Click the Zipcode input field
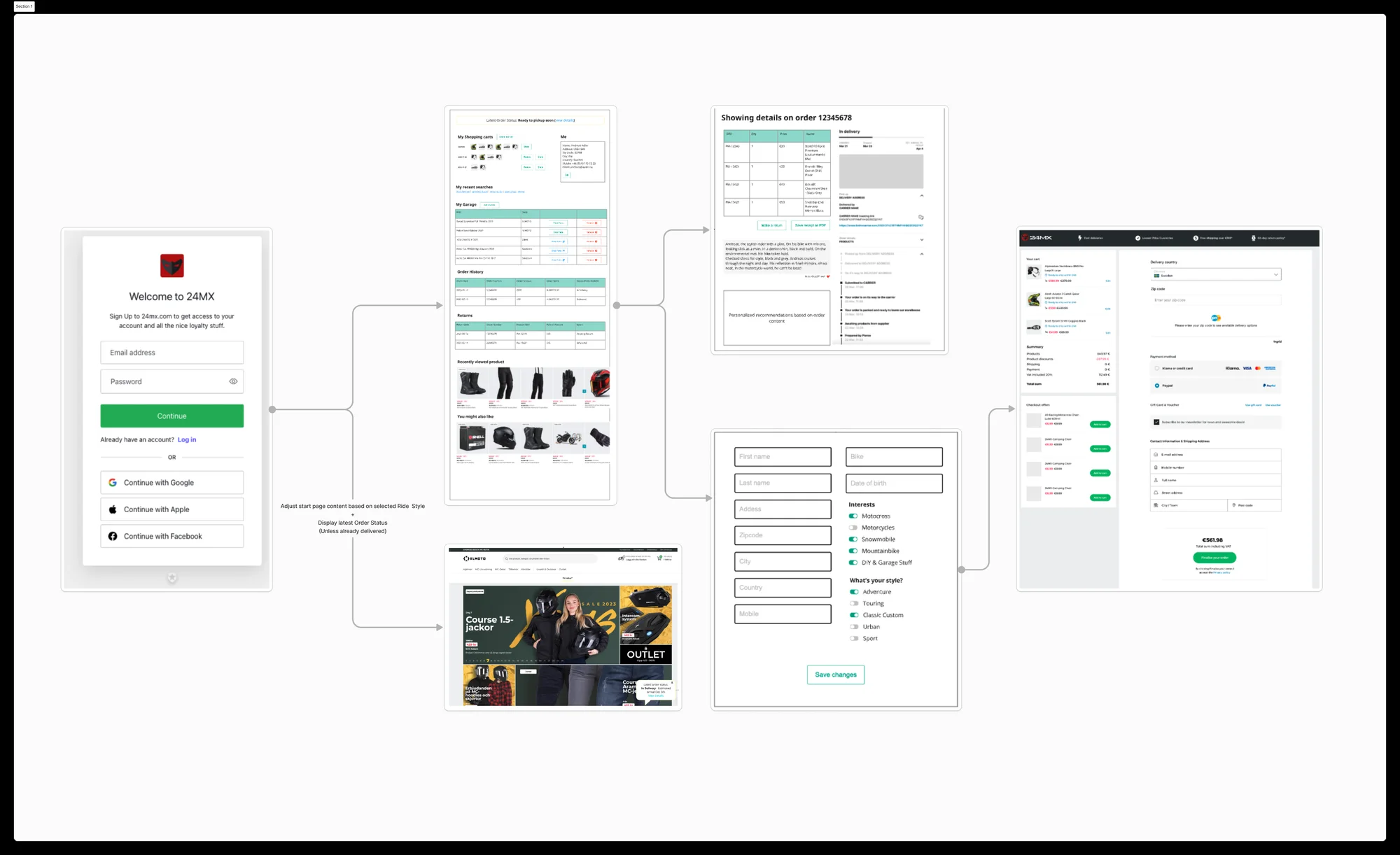The width and height of the screenshot is (1400, 855). [783, 535]
